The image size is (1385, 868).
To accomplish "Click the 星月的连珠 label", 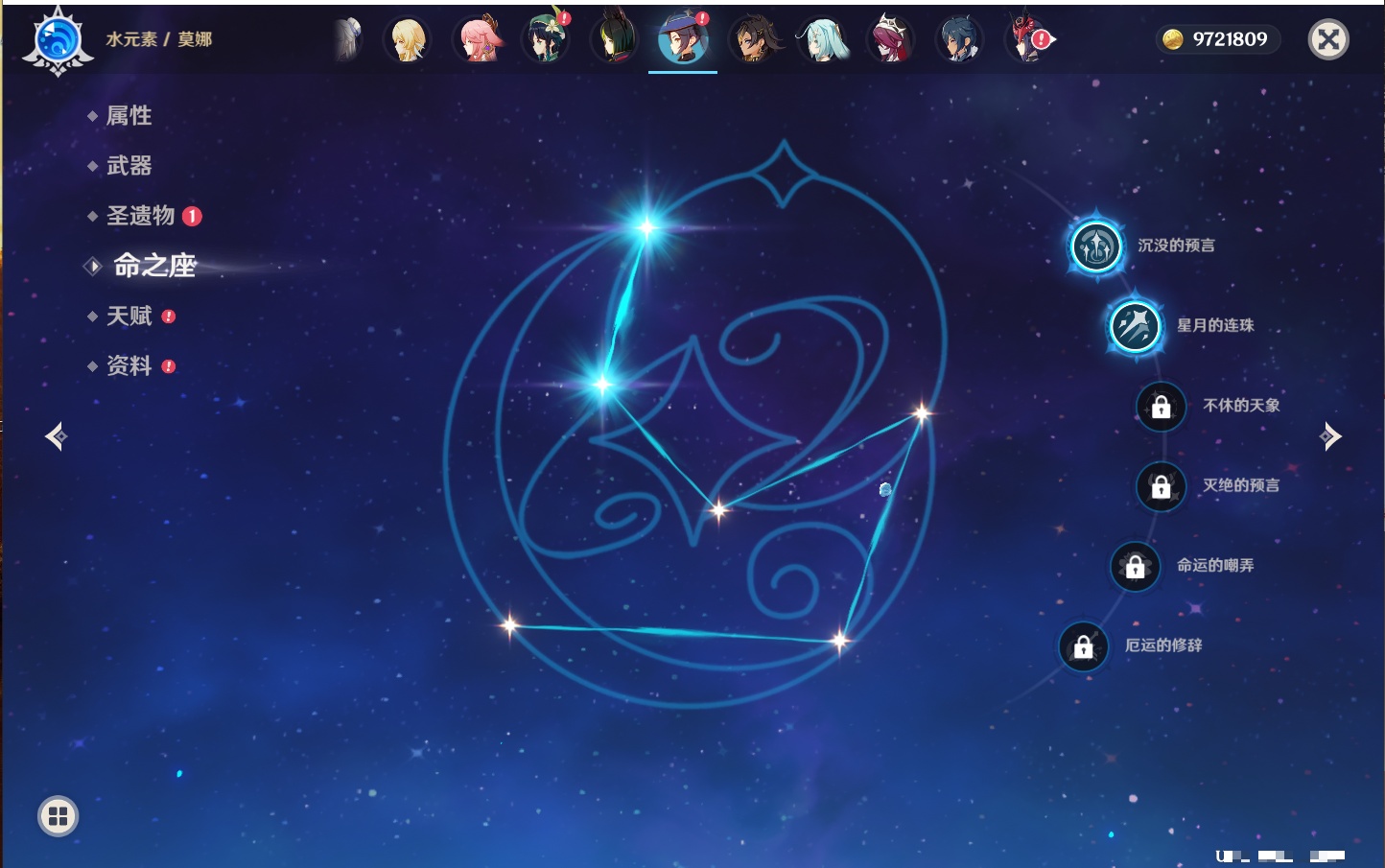I will [1215, 325].
